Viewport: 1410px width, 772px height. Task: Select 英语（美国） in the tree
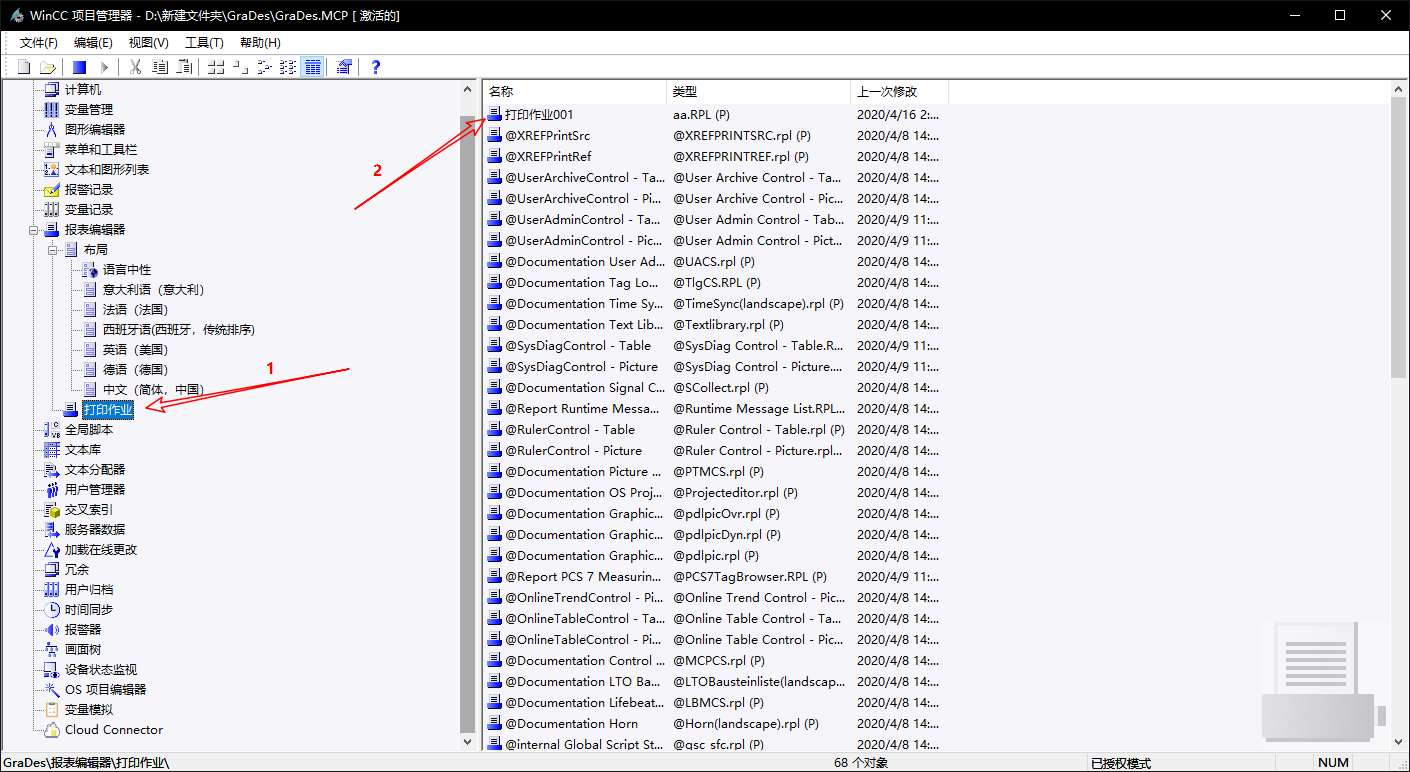coord(135,350)
